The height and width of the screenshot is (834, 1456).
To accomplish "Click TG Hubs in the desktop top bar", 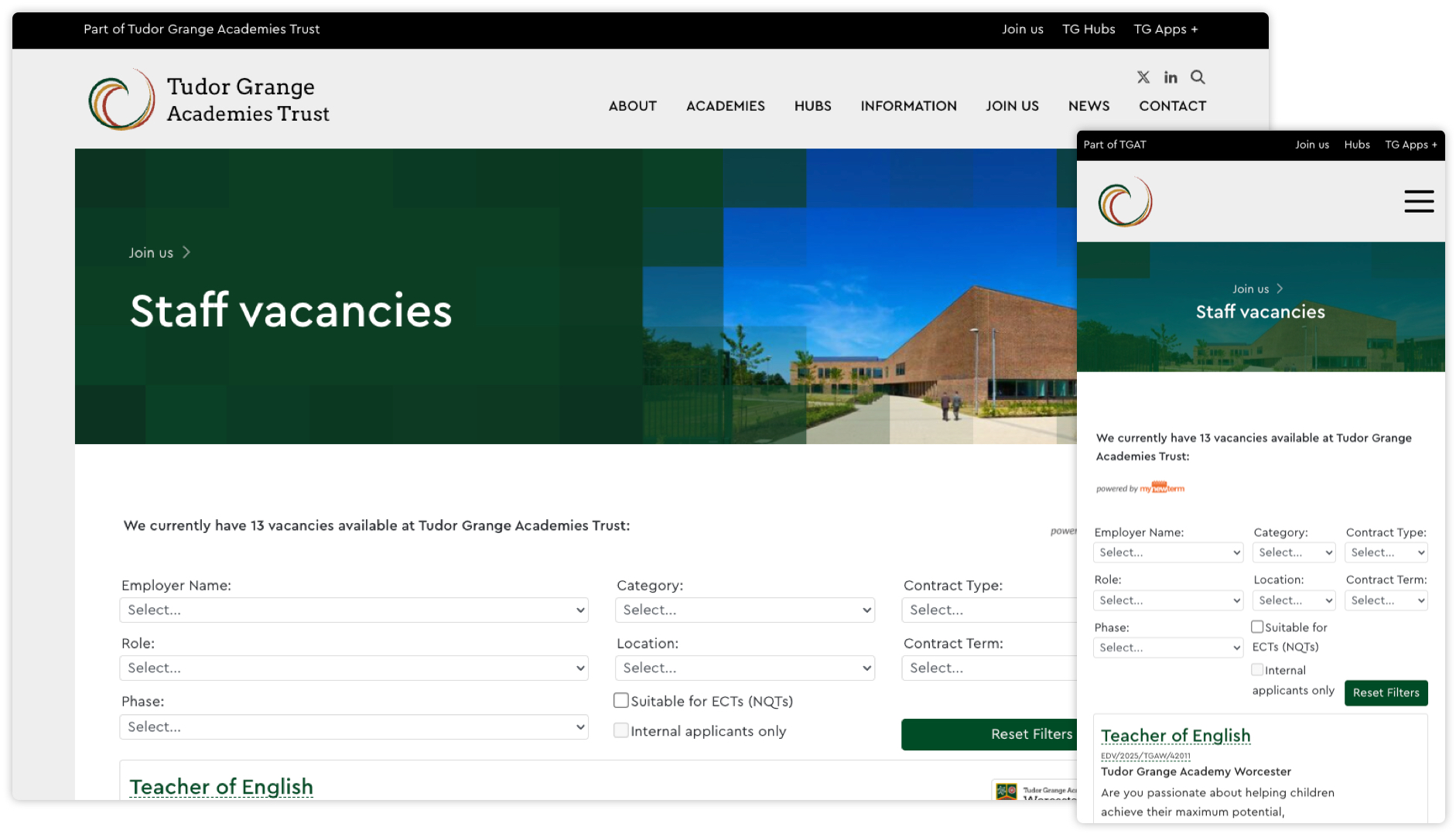I will coord(1088,29).
